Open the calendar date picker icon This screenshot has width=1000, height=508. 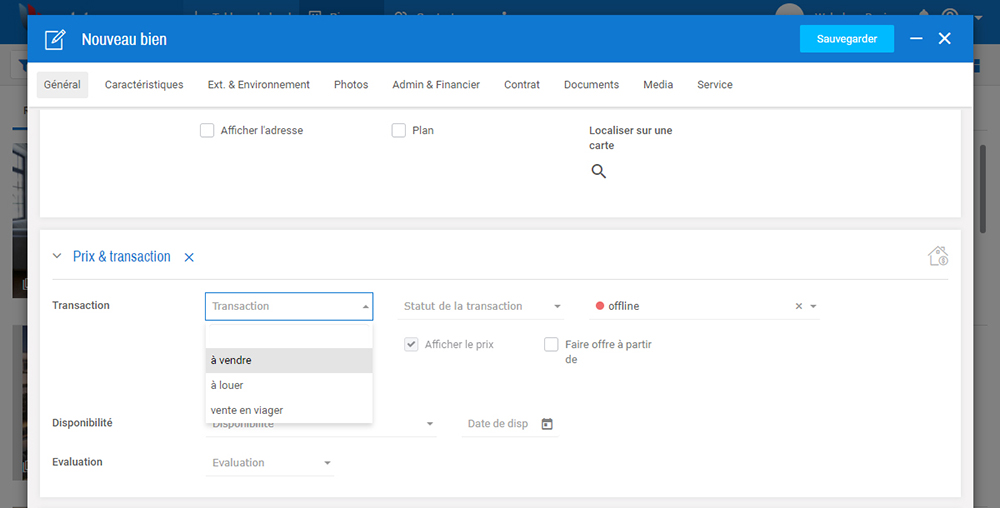(x=547, y=424)
